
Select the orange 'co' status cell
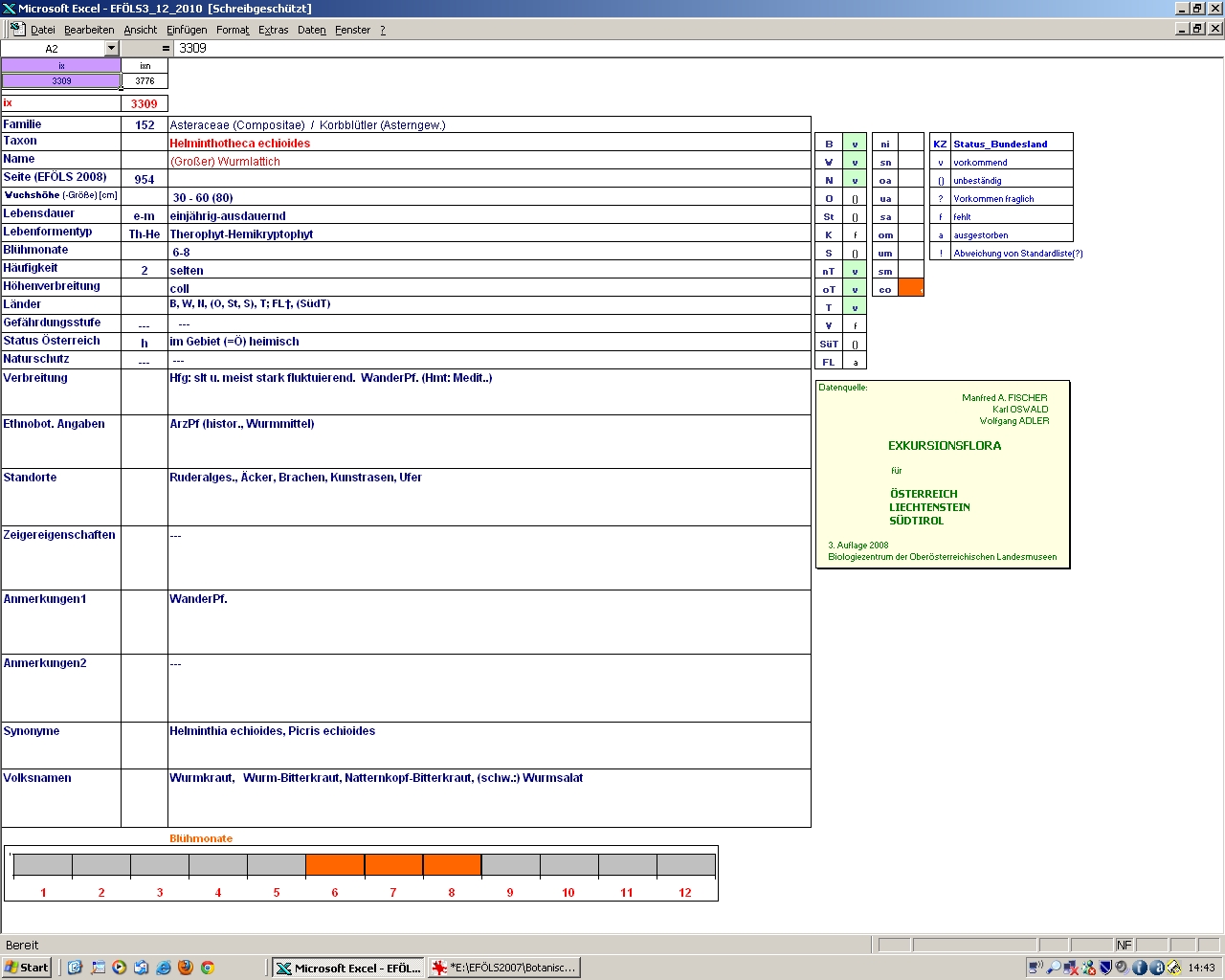(911, 289)
